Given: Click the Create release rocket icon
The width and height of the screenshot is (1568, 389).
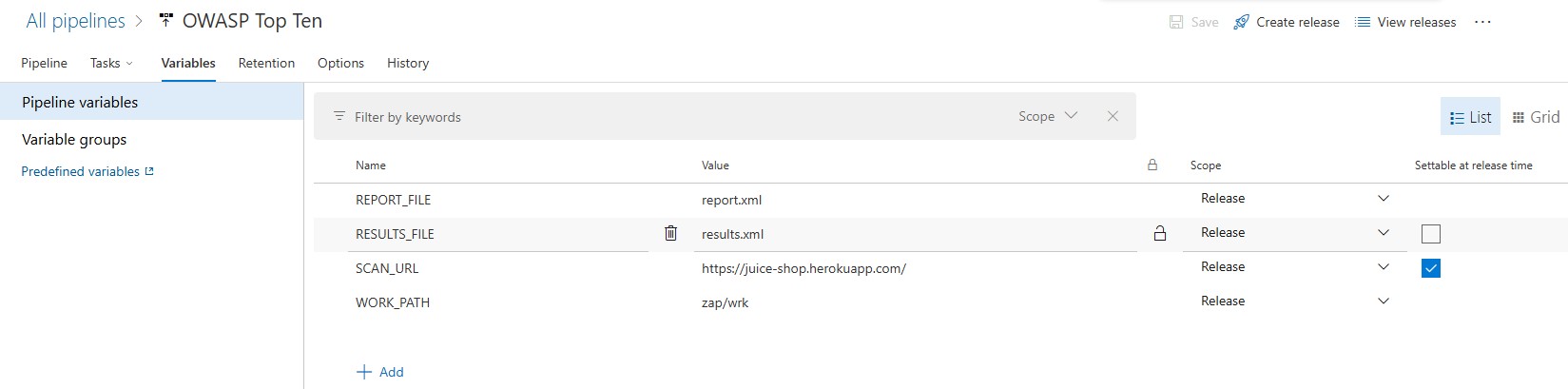Looking at the screenshot, I should [1241, 22].
